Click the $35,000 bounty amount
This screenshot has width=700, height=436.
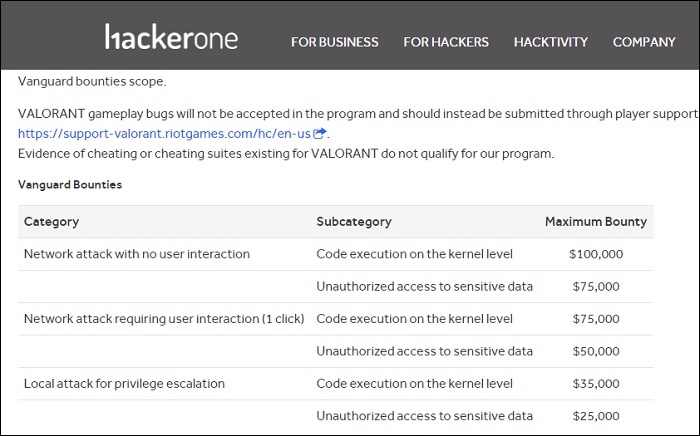[595, 383]
